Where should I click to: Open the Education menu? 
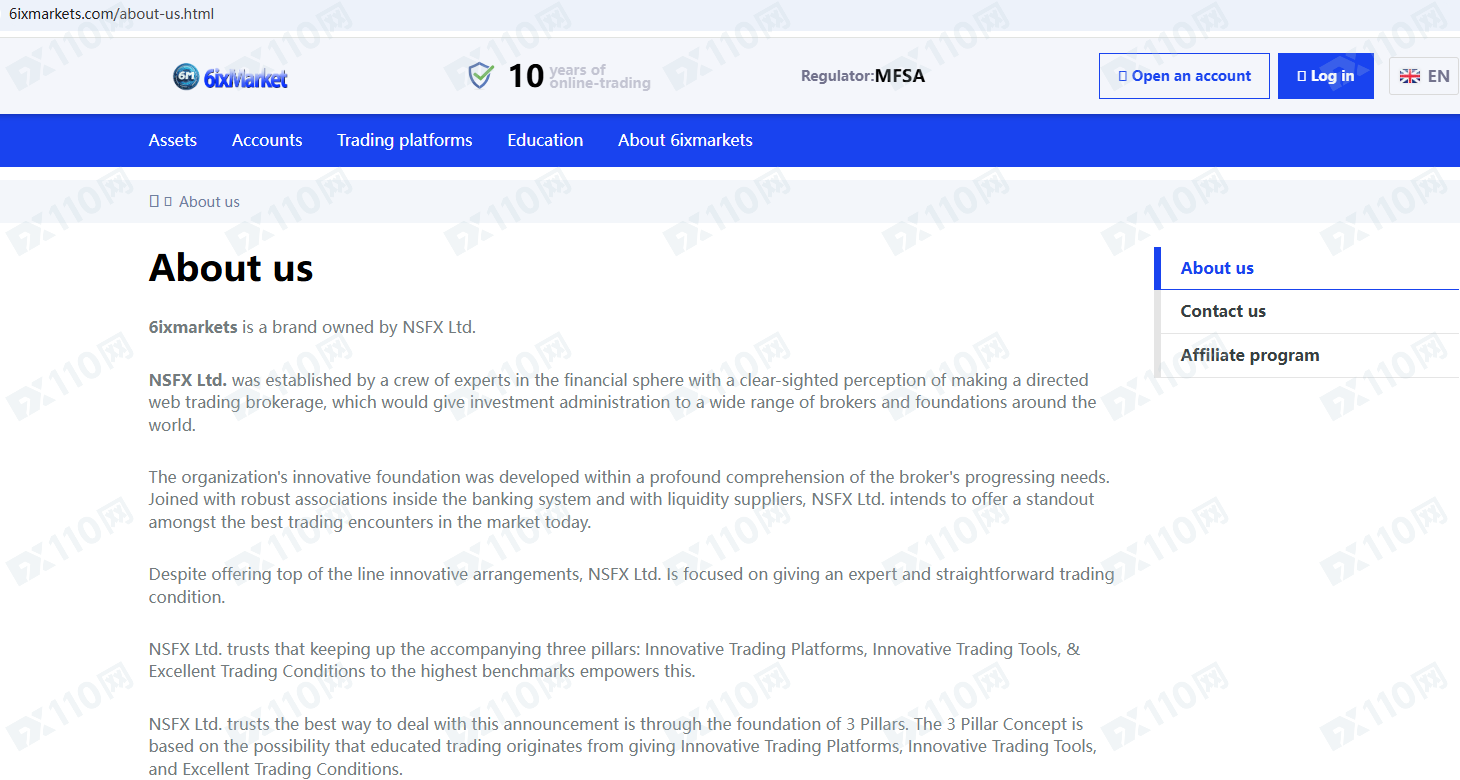(545, 140)
